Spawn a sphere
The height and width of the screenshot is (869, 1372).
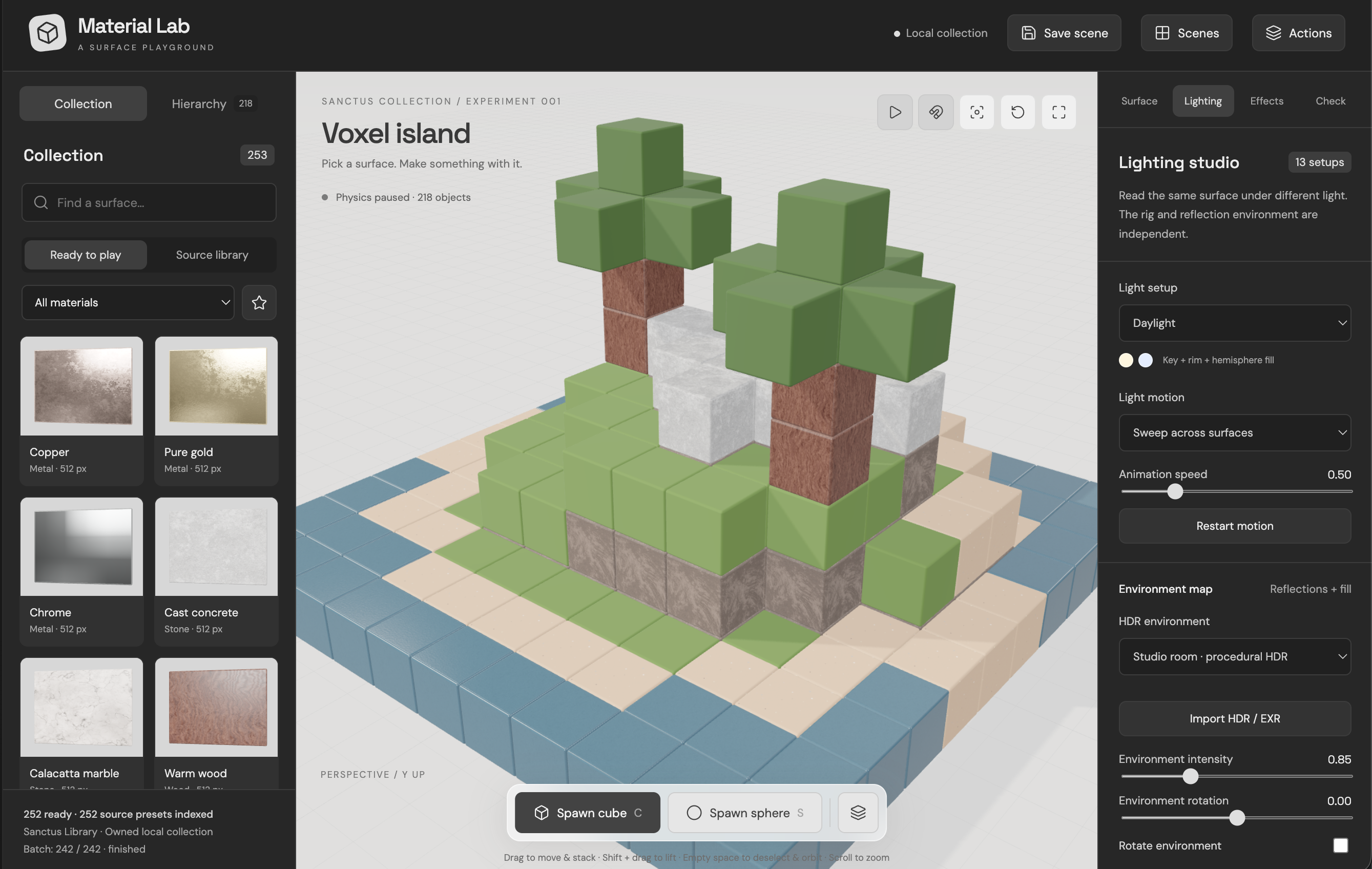point(745,812)
